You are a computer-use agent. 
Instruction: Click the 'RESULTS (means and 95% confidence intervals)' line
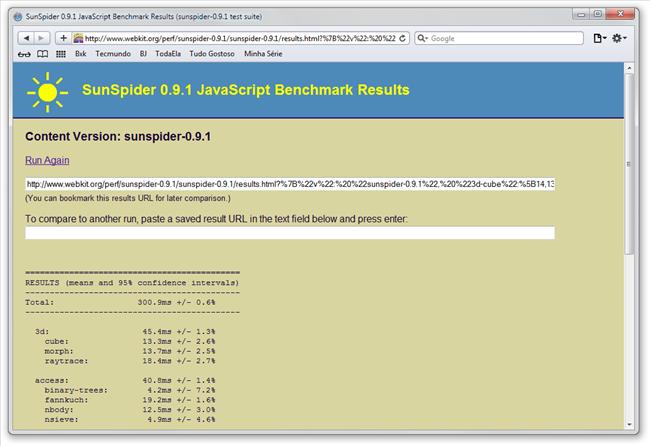coord(132,283)
